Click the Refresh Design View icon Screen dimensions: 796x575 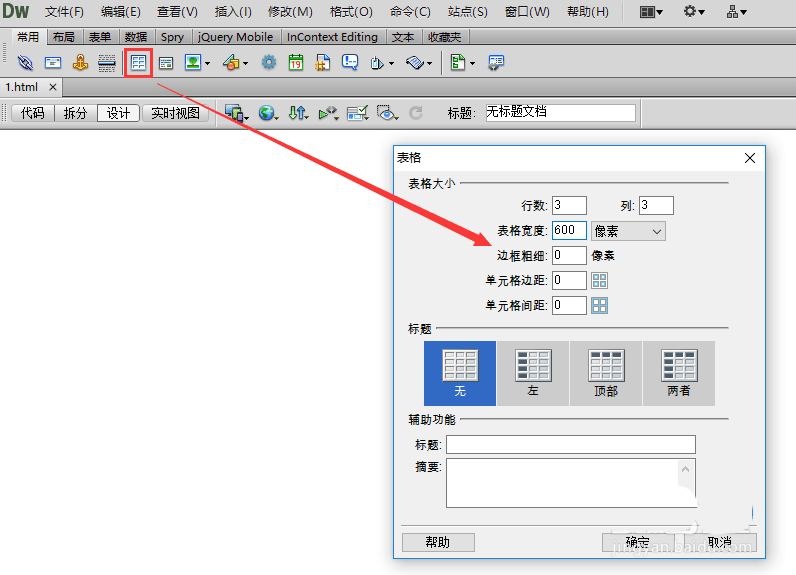click(416, 113)
